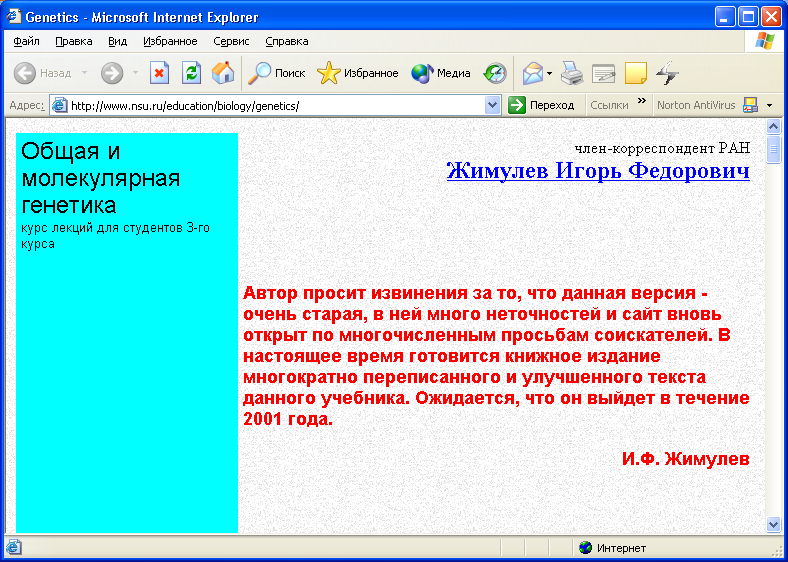Click the Интернет zone globe icon
Viewport: 788px width, 562px height.
[585, 547]
